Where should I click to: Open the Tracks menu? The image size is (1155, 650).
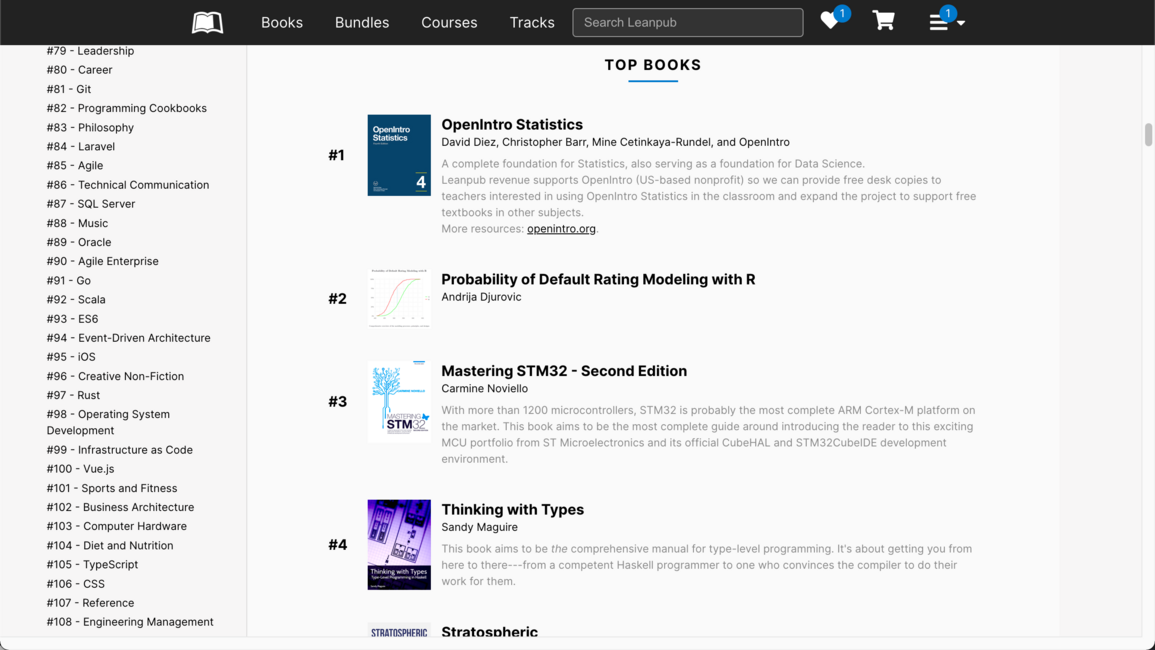(532, 22)
